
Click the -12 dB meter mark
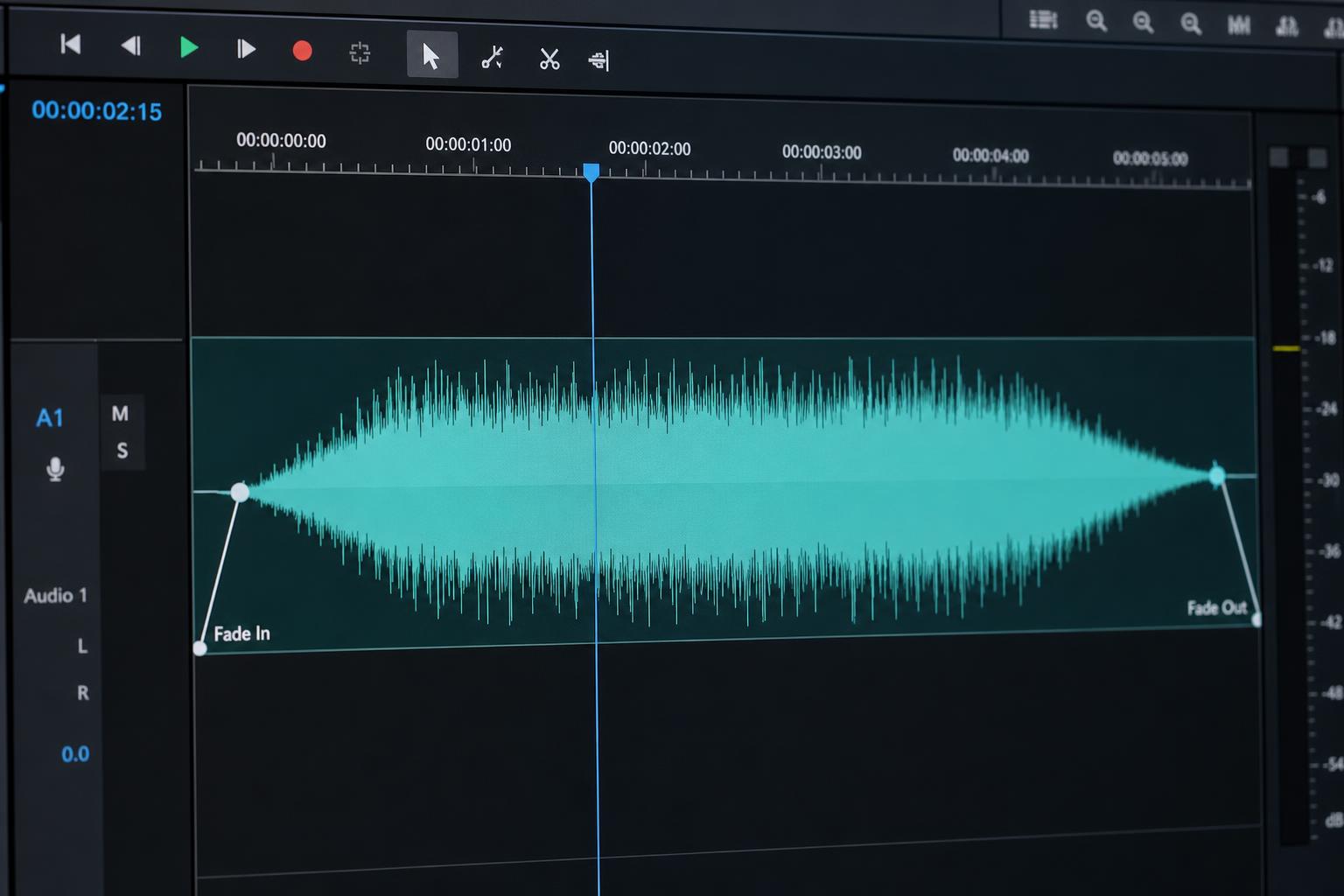click(x=1321, y=265)
